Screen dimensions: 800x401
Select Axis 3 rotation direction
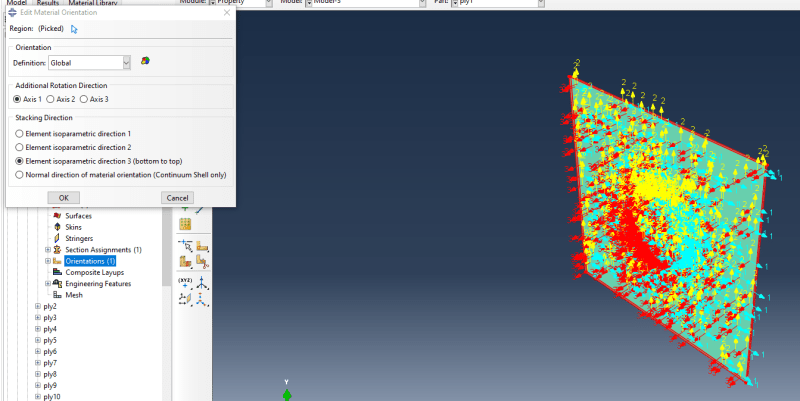pos(84,99)
